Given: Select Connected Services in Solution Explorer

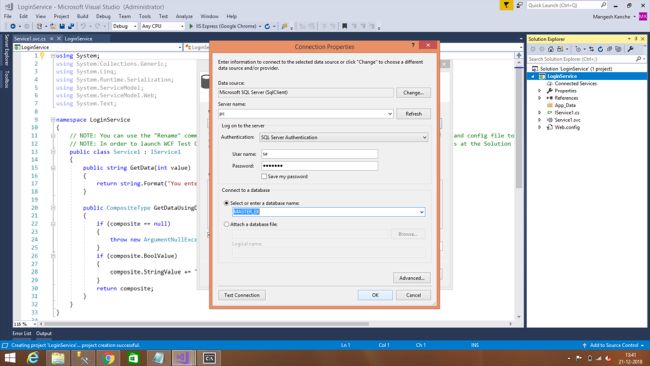Looking at the screenshot, I should point(575,84).
